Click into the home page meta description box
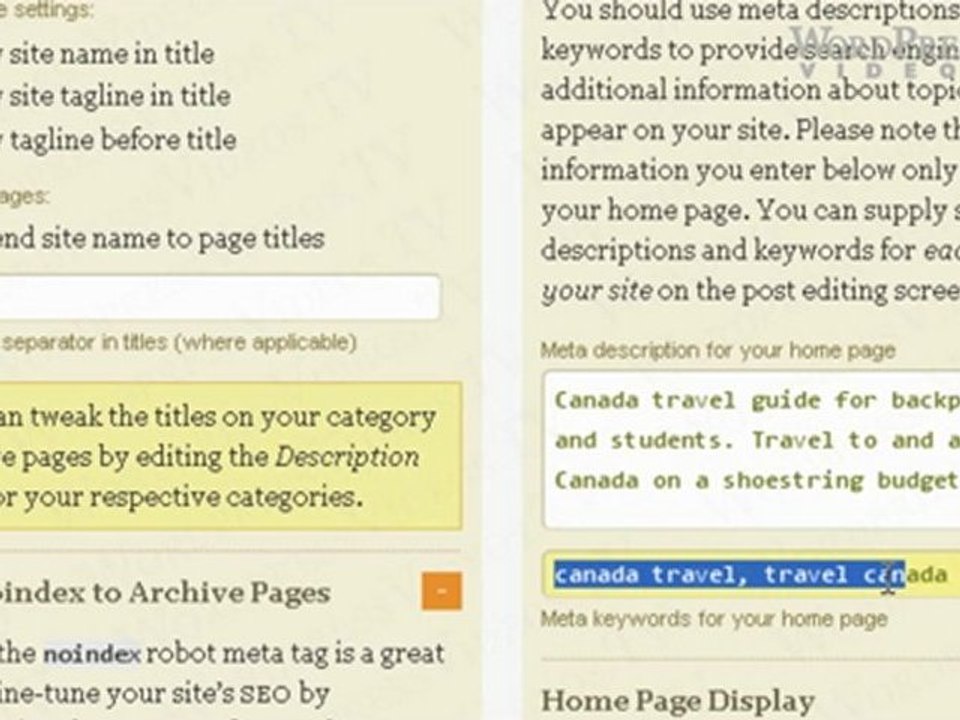 click(751, 449)
